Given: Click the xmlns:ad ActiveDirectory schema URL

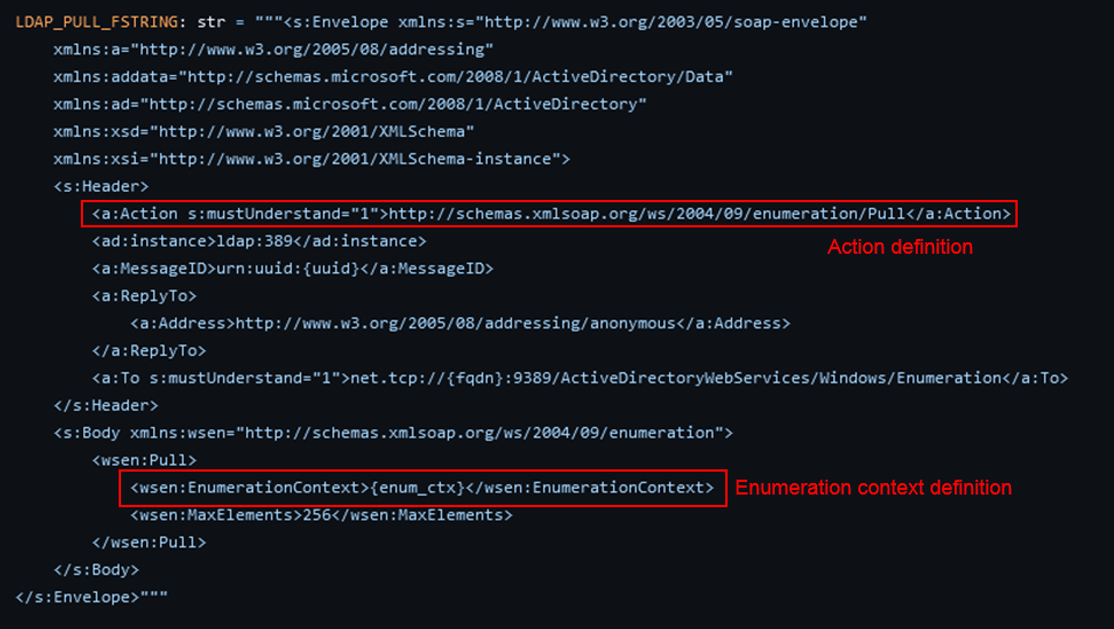Looking at the screenshot, I should tap(393, 104).
